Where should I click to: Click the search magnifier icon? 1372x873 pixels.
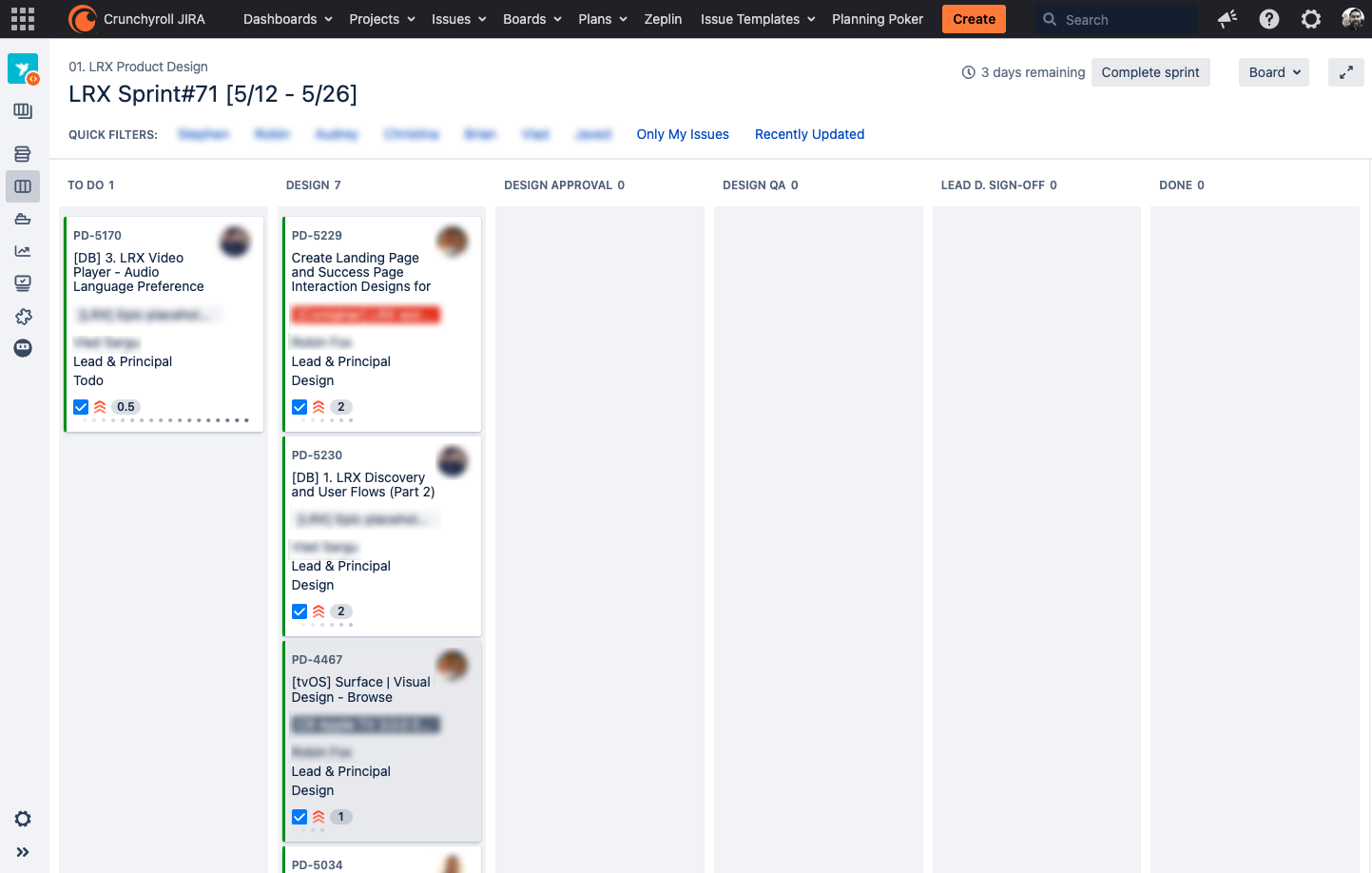tap(1050, 19)
